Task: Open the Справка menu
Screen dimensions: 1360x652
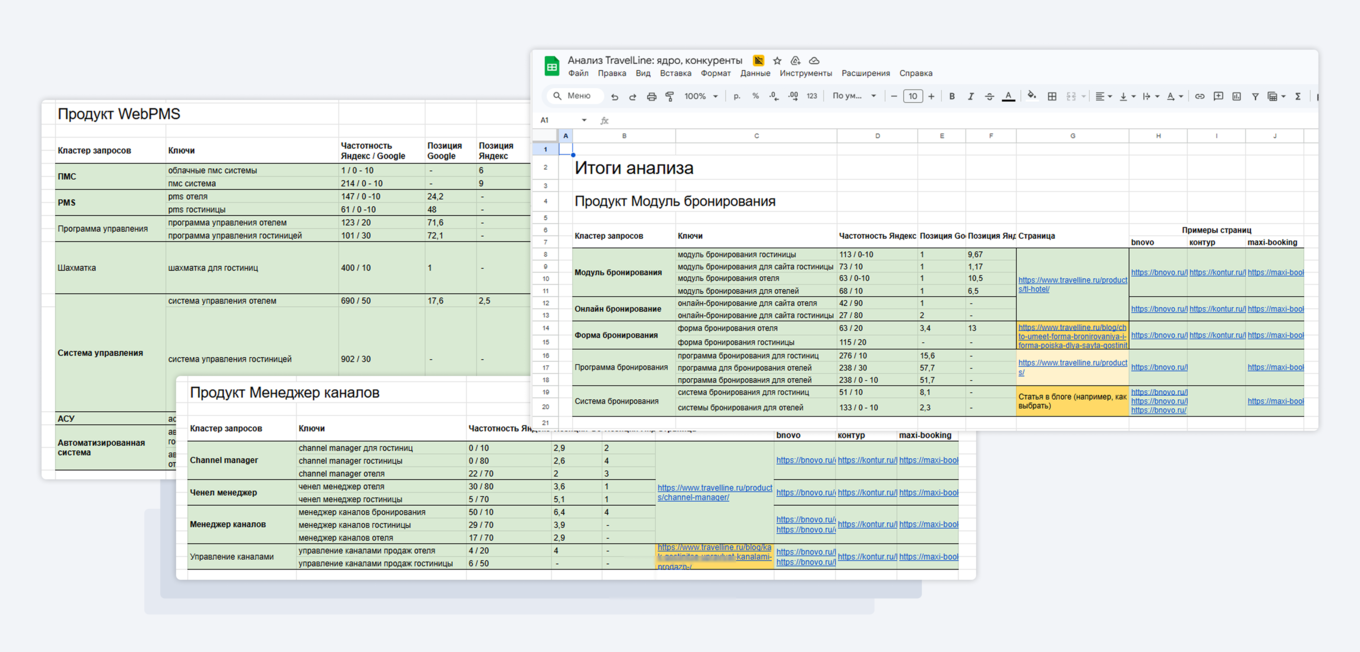Action: 916,74
